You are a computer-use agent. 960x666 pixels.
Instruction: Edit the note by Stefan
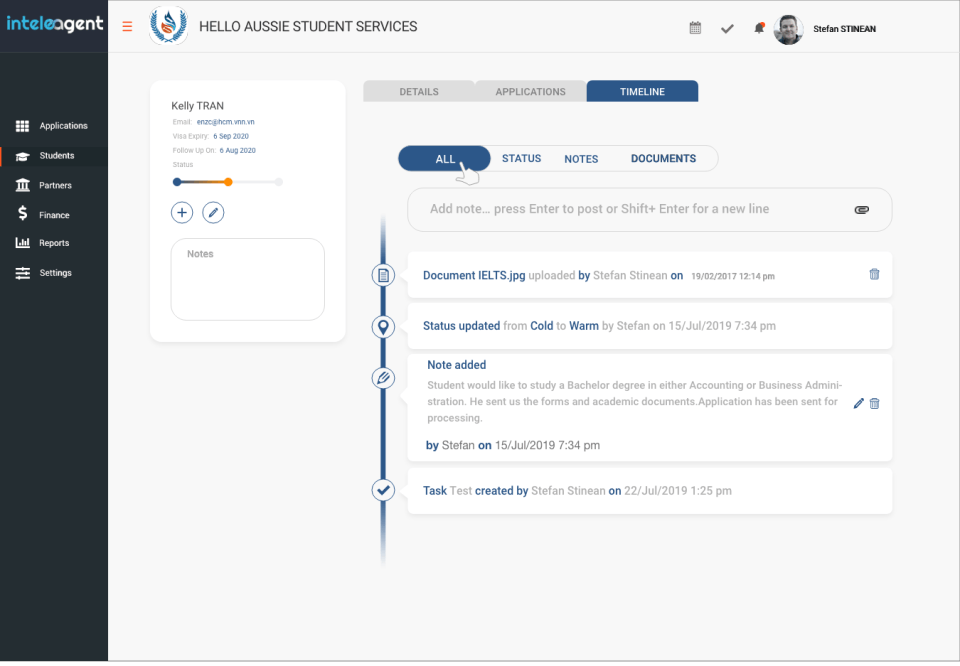coord(857,403)
